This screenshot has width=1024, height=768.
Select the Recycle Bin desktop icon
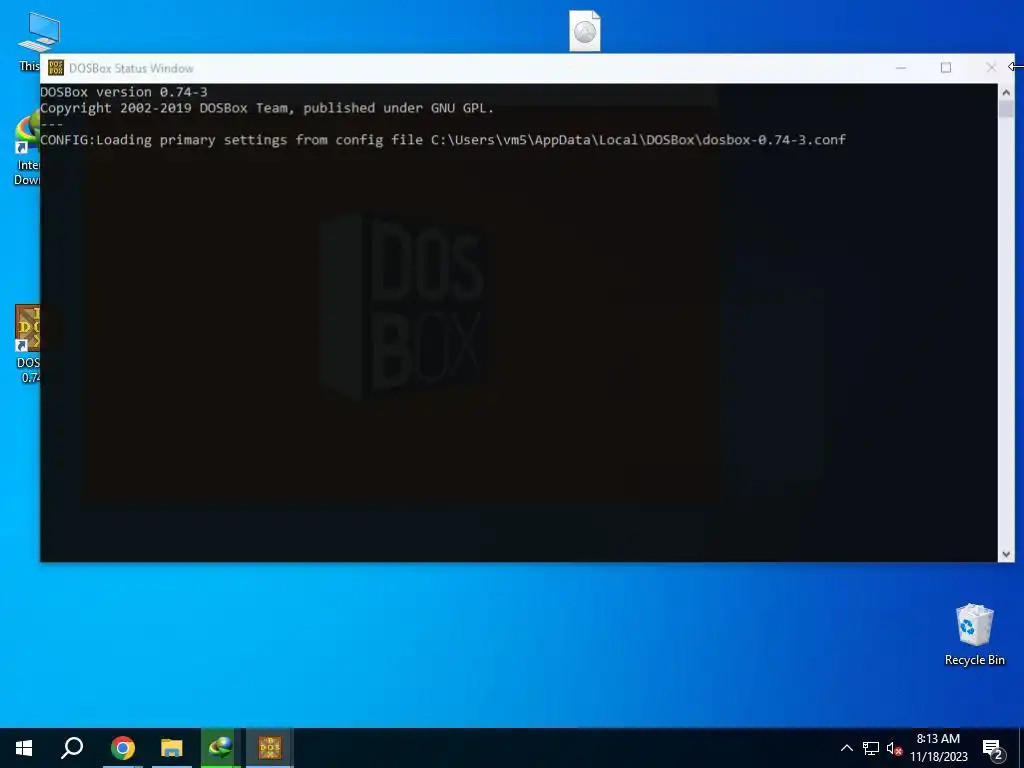point(974,635)
